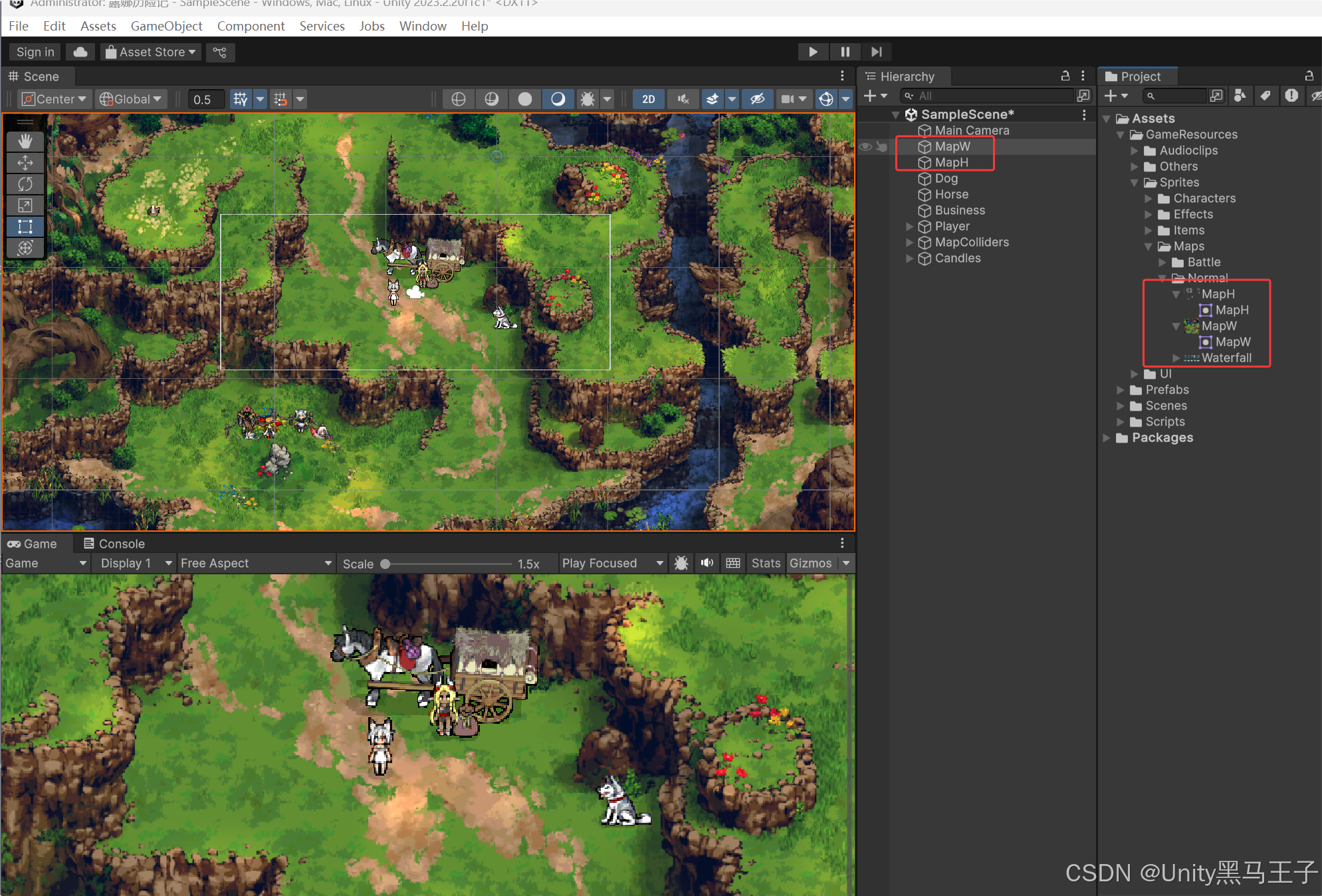Toggle visibility eye of MapW object

865,146
